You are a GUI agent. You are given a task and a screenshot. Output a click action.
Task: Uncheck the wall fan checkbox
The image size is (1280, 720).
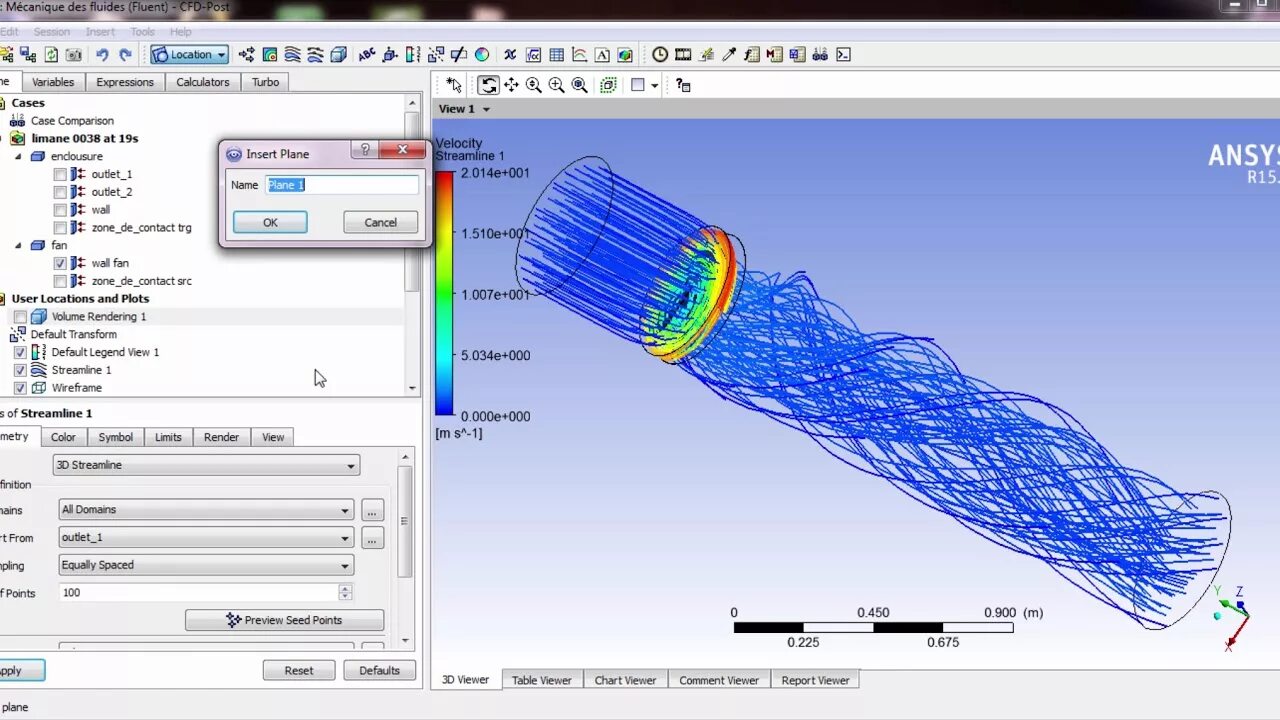(60, 263)
